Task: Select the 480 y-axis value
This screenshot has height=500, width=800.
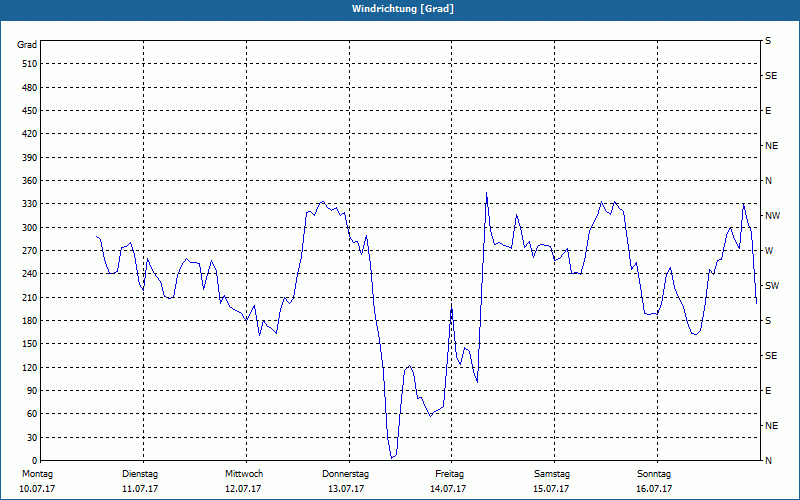Action: click(x=30, y=88)
